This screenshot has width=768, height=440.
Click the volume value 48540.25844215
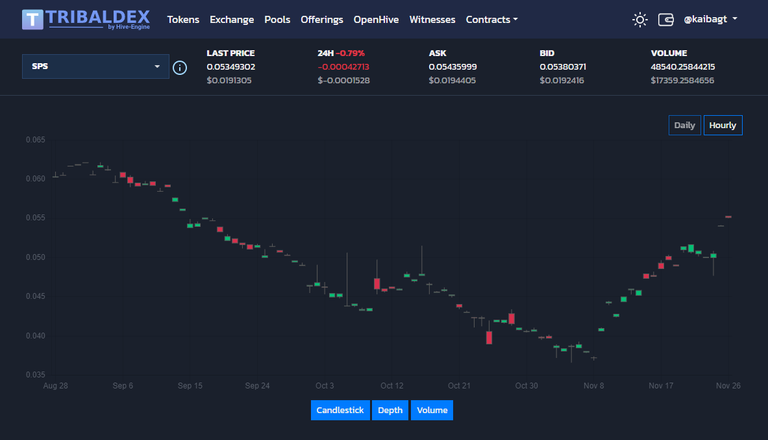click(683, 67)
